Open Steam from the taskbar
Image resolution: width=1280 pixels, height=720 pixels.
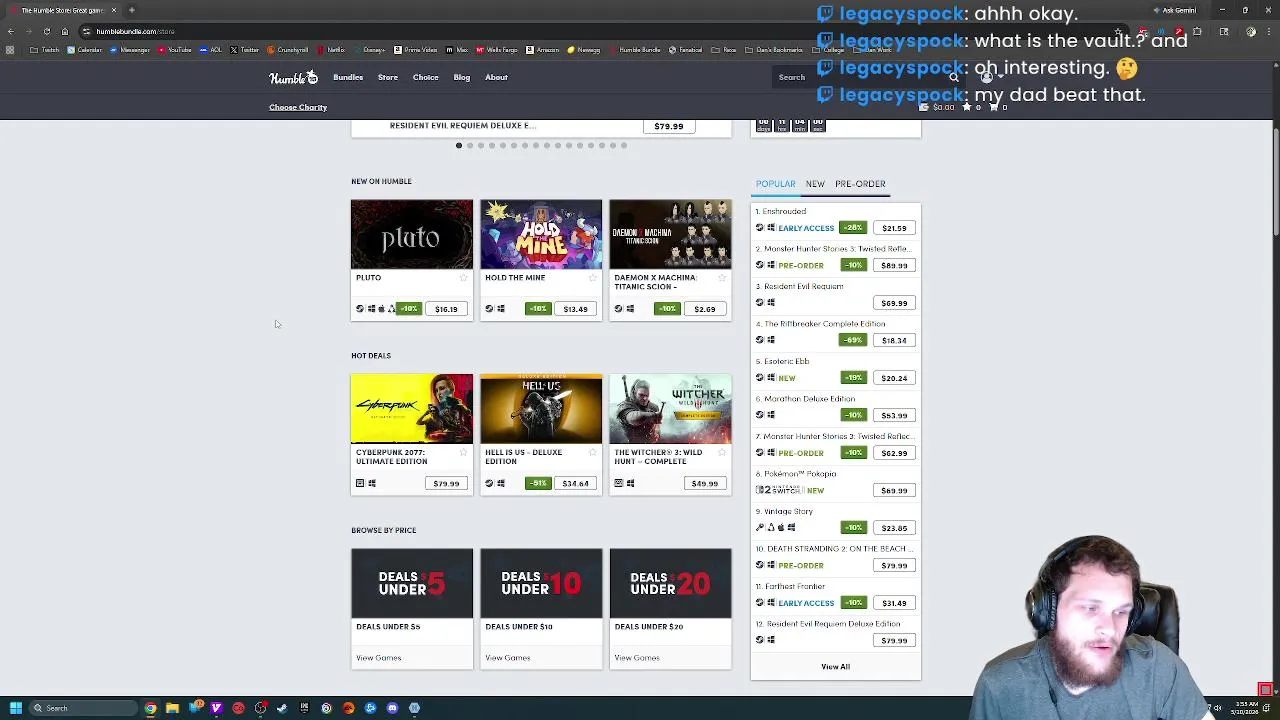(282, 709)
